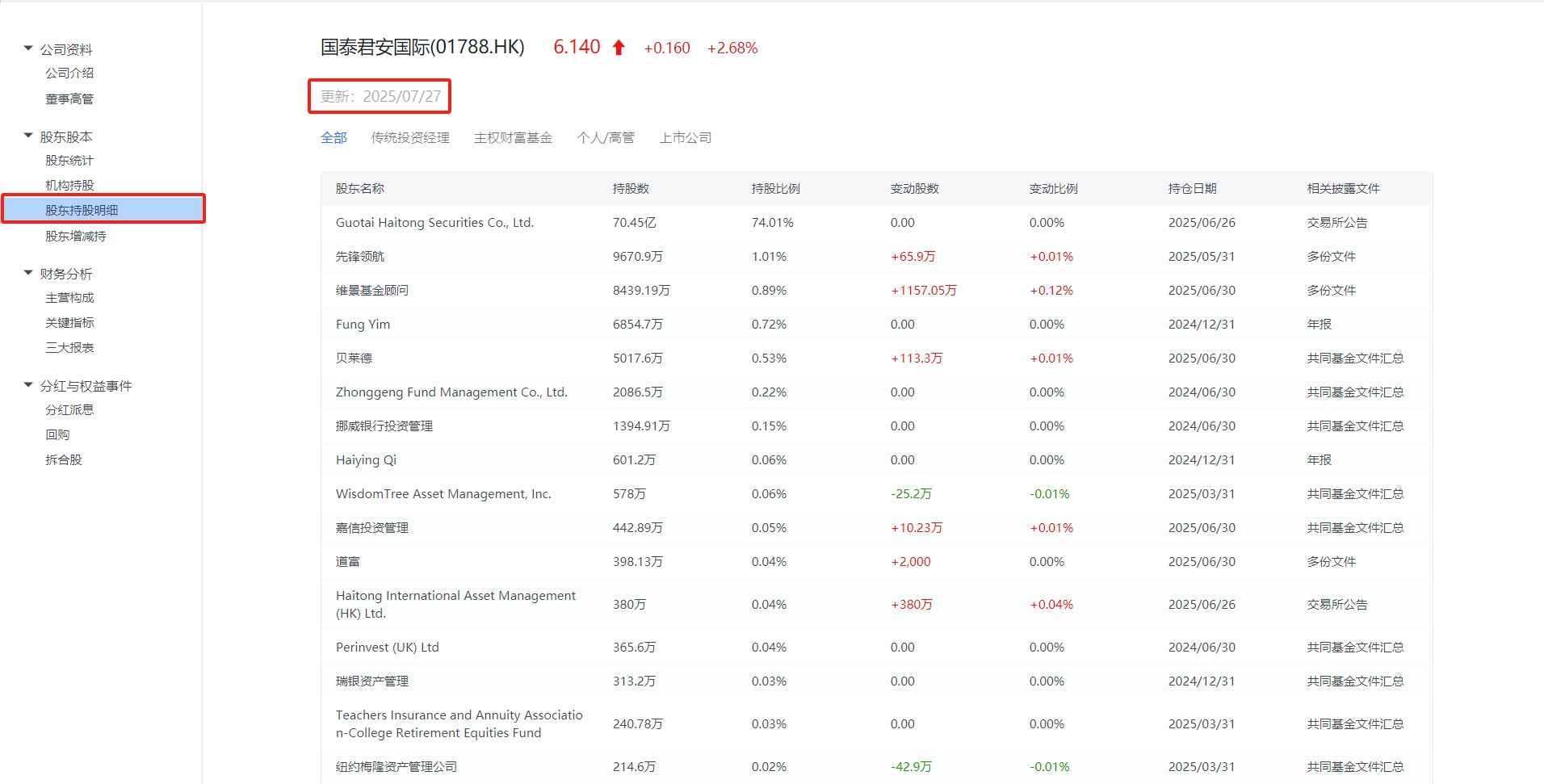This screenshot has height=784, width=1544.
Task: Open 交易所公告 for Guotai Haitong Securities
Action: coord(1337,222)
